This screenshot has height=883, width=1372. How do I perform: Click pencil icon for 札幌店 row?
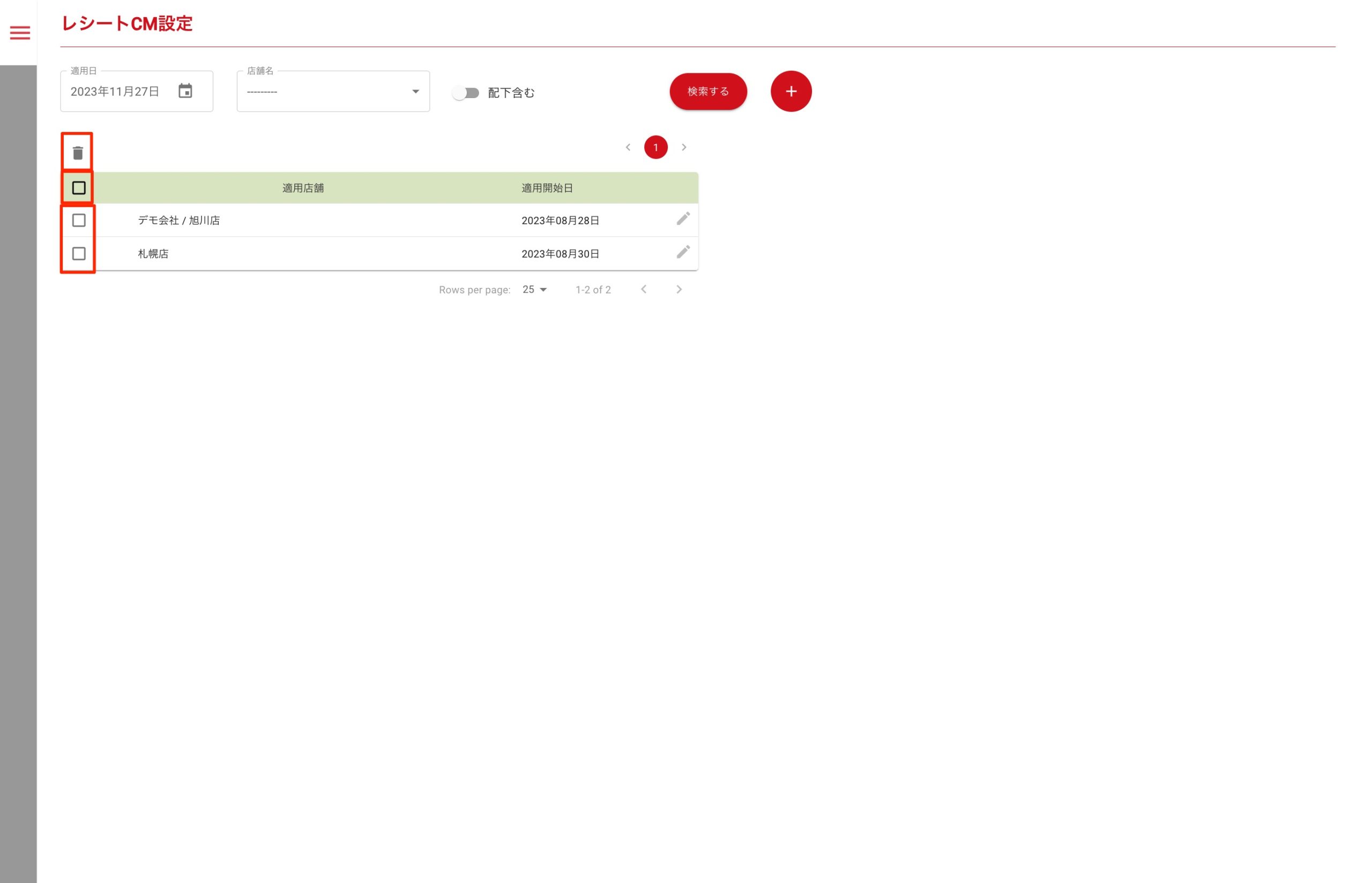tap(683, 253)
